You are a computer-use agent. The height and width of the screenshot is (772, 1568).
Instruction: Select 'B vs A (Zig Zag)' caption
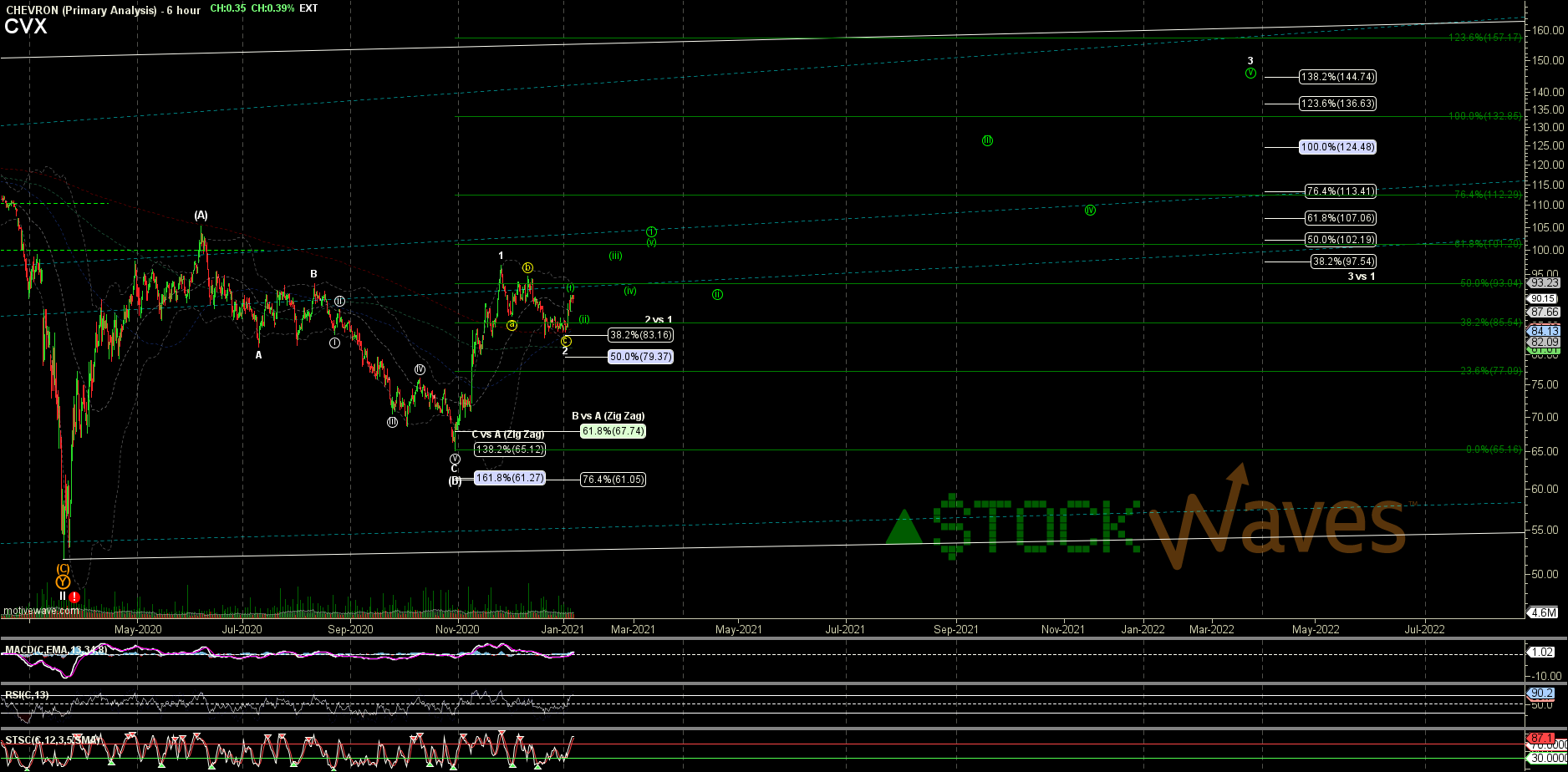coord(608,416)
